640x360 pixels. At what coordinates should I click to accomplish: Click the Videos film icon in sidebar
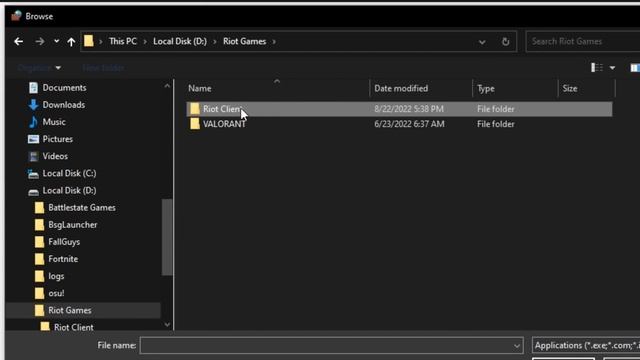point(33,156)
